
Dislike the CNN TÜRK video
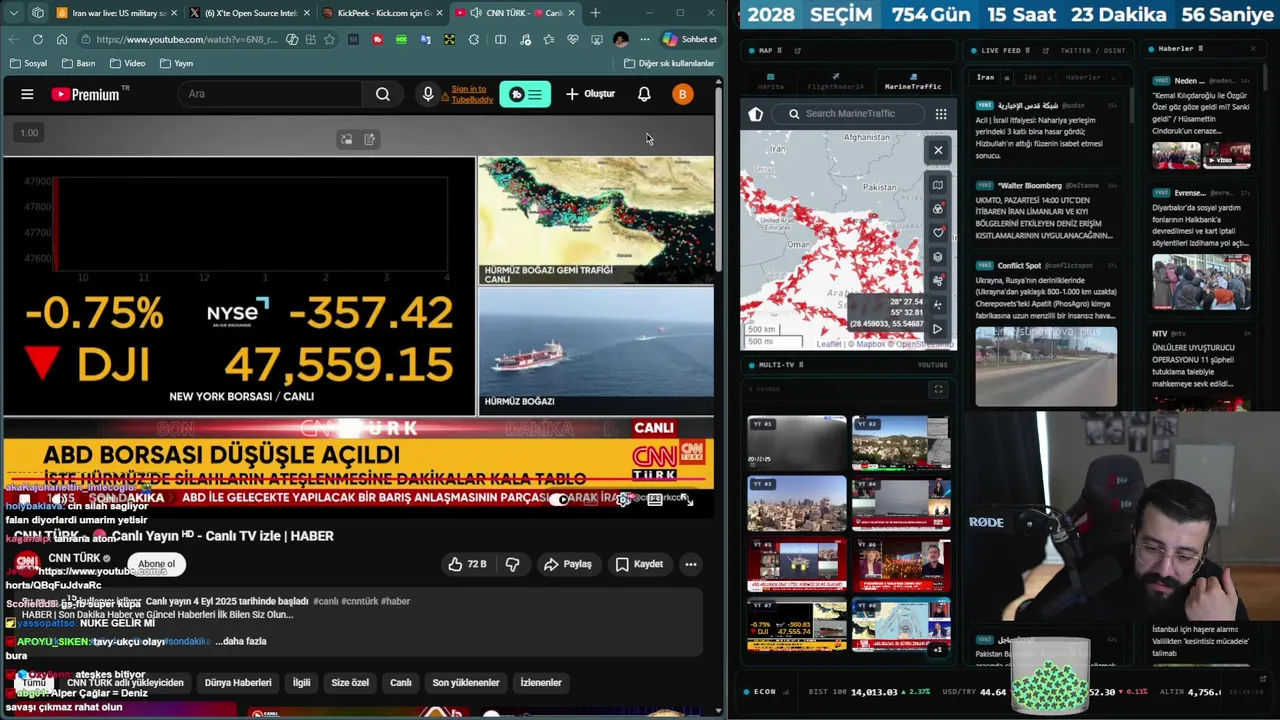512,564
